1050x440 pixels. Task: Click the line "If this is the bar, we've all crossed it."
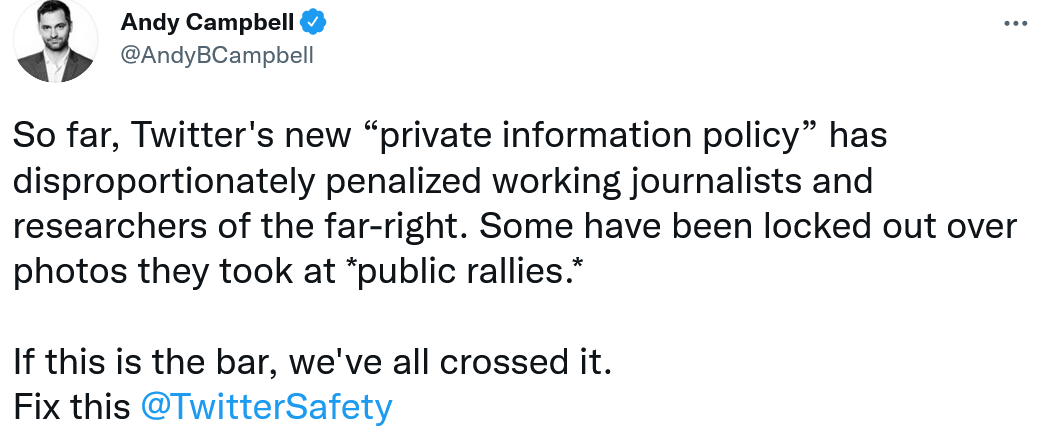pyautogui.click(x=312, y=362)
